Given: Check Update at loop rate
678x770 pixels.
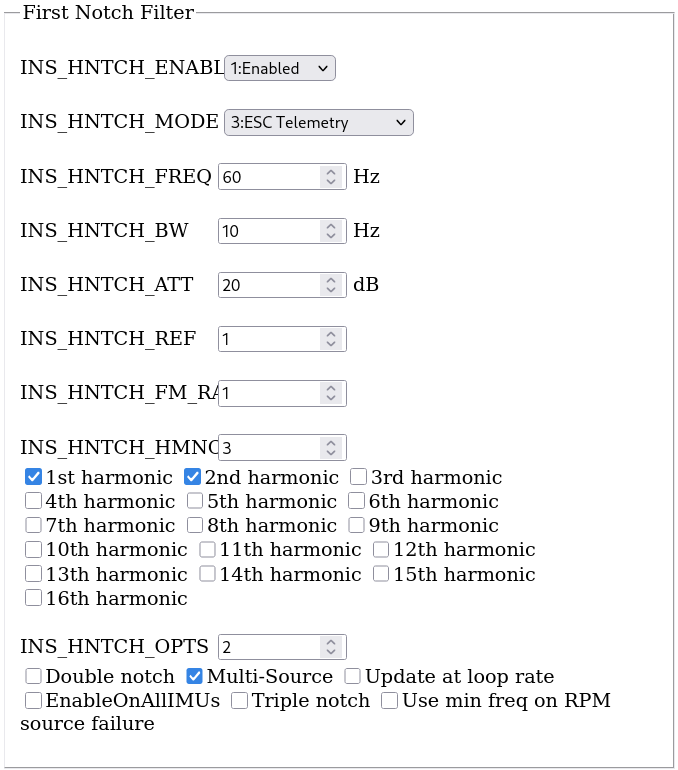Looking at the screenshot, I should [x=353, y=676].
